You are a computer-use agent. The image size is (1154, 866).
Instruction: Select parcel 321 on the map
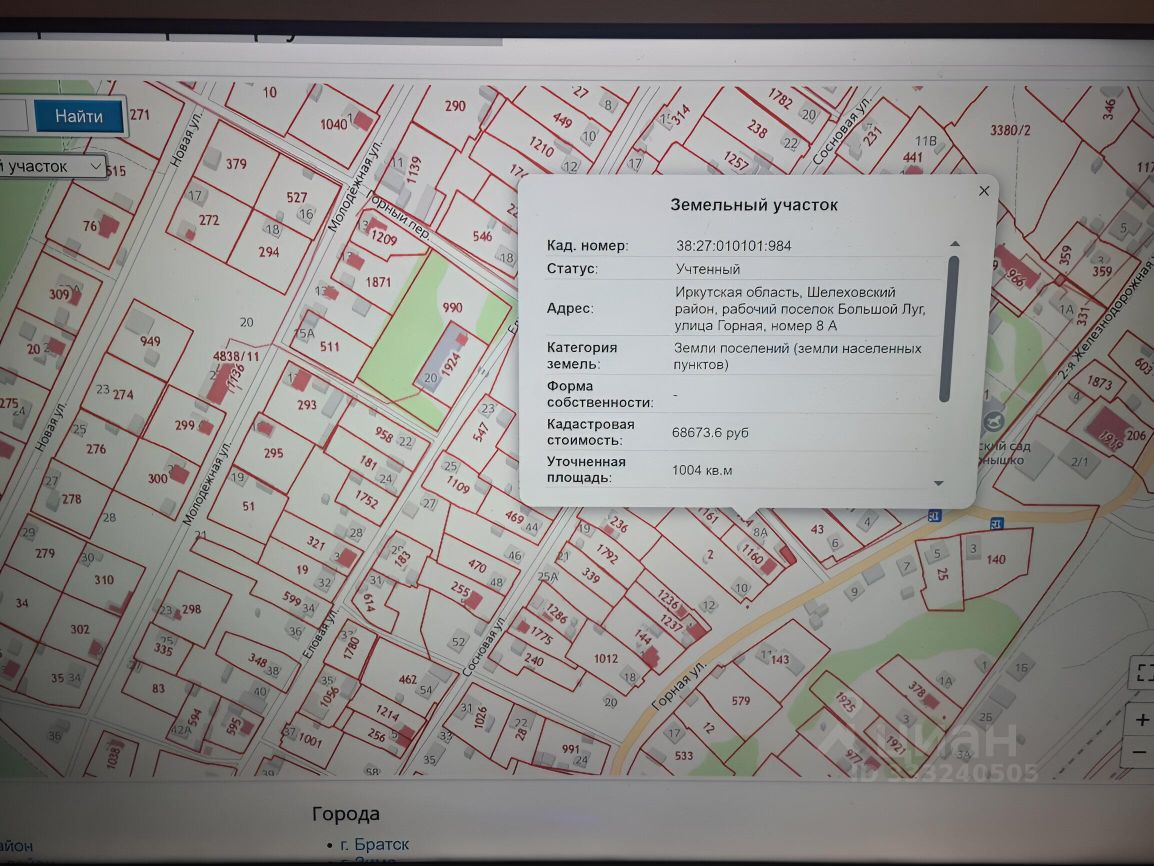(x=316, y=542)
